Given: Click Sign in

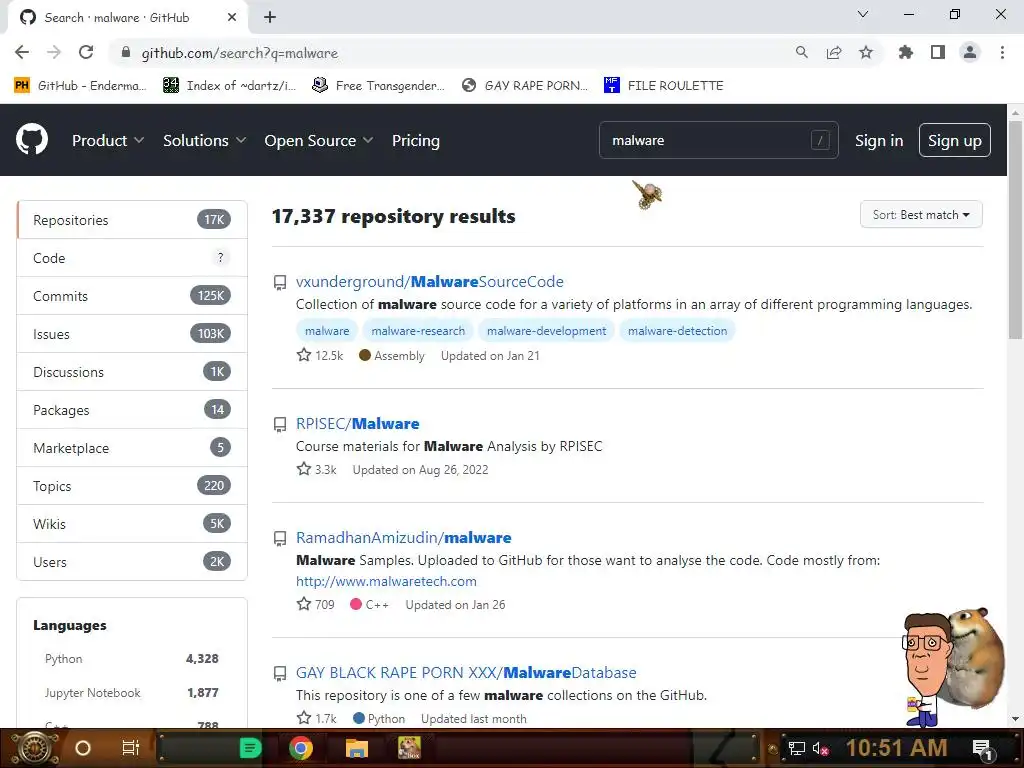Looking at the screenshot, I should pos(878,140).
